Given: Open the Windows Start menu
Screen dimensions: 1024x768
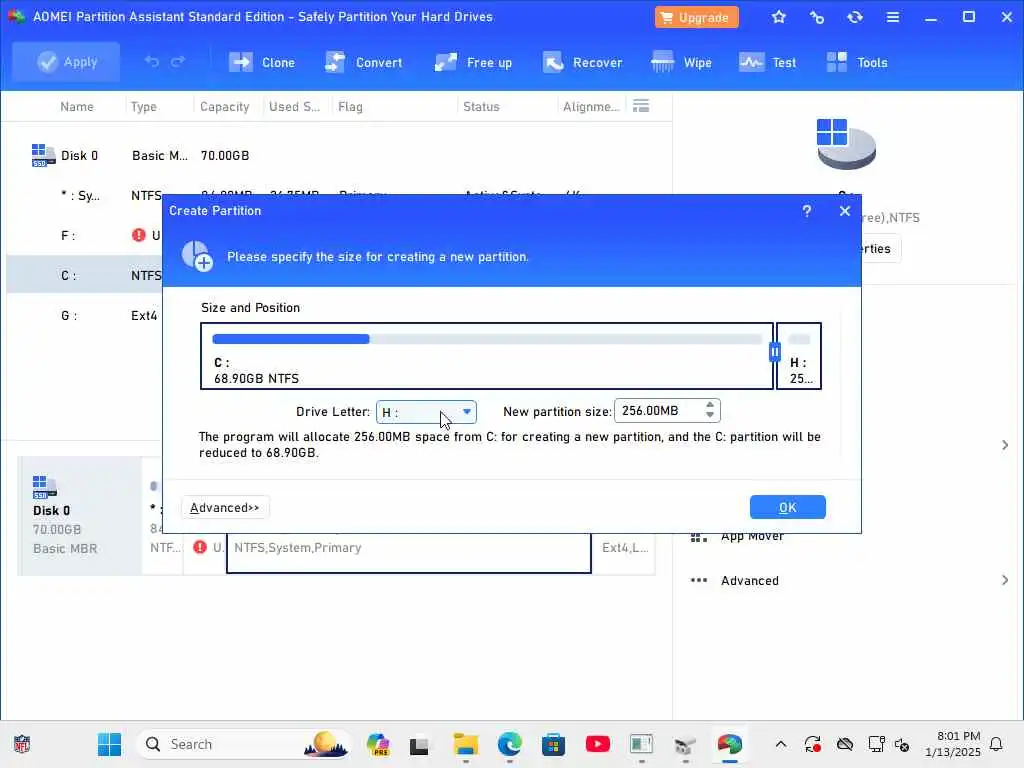Looking at the screenshot, I should (x=109, y=744).
